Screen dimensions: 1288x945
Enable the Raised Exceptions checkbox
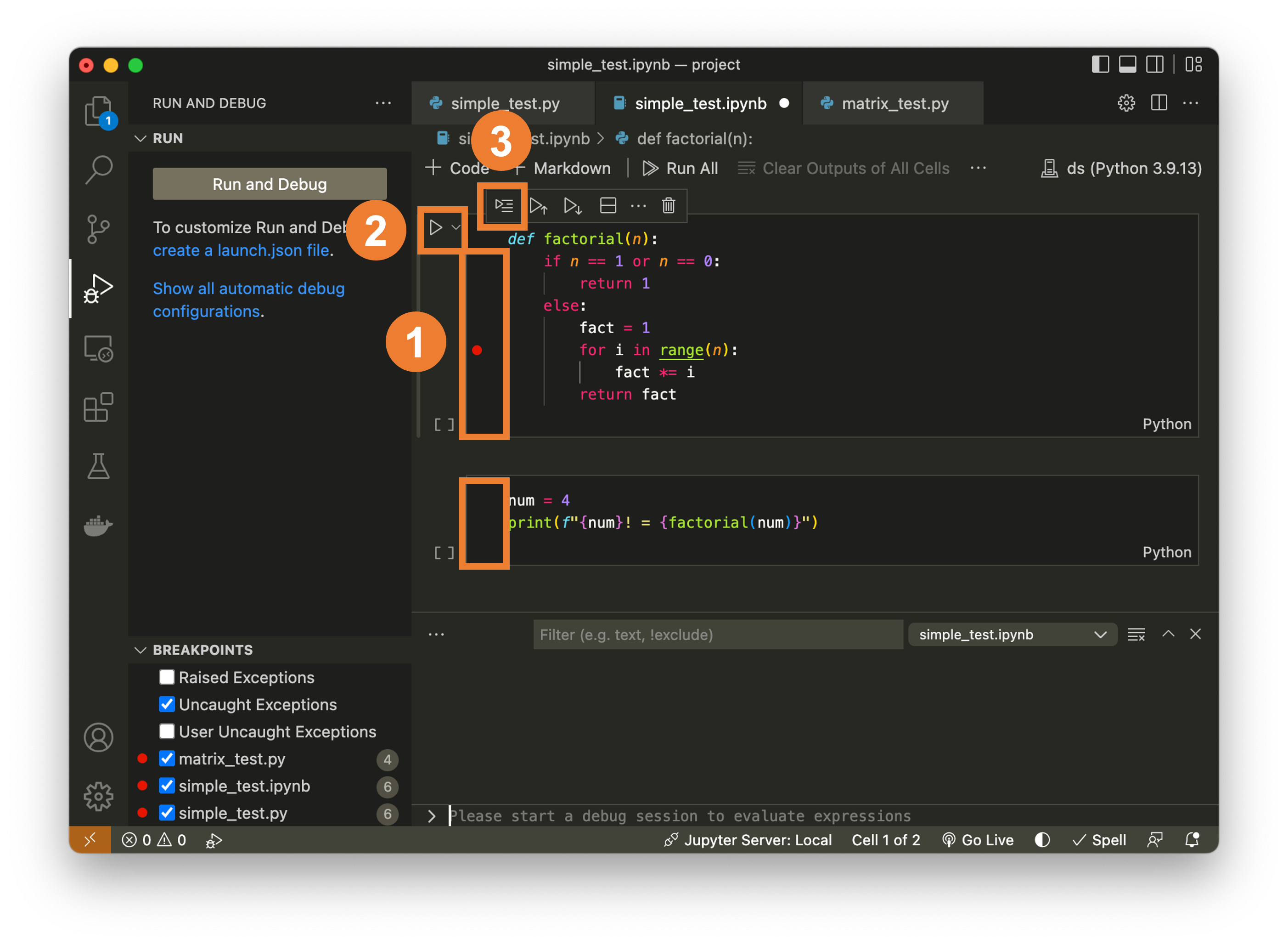pyautogui.click(x=166, y=677)
